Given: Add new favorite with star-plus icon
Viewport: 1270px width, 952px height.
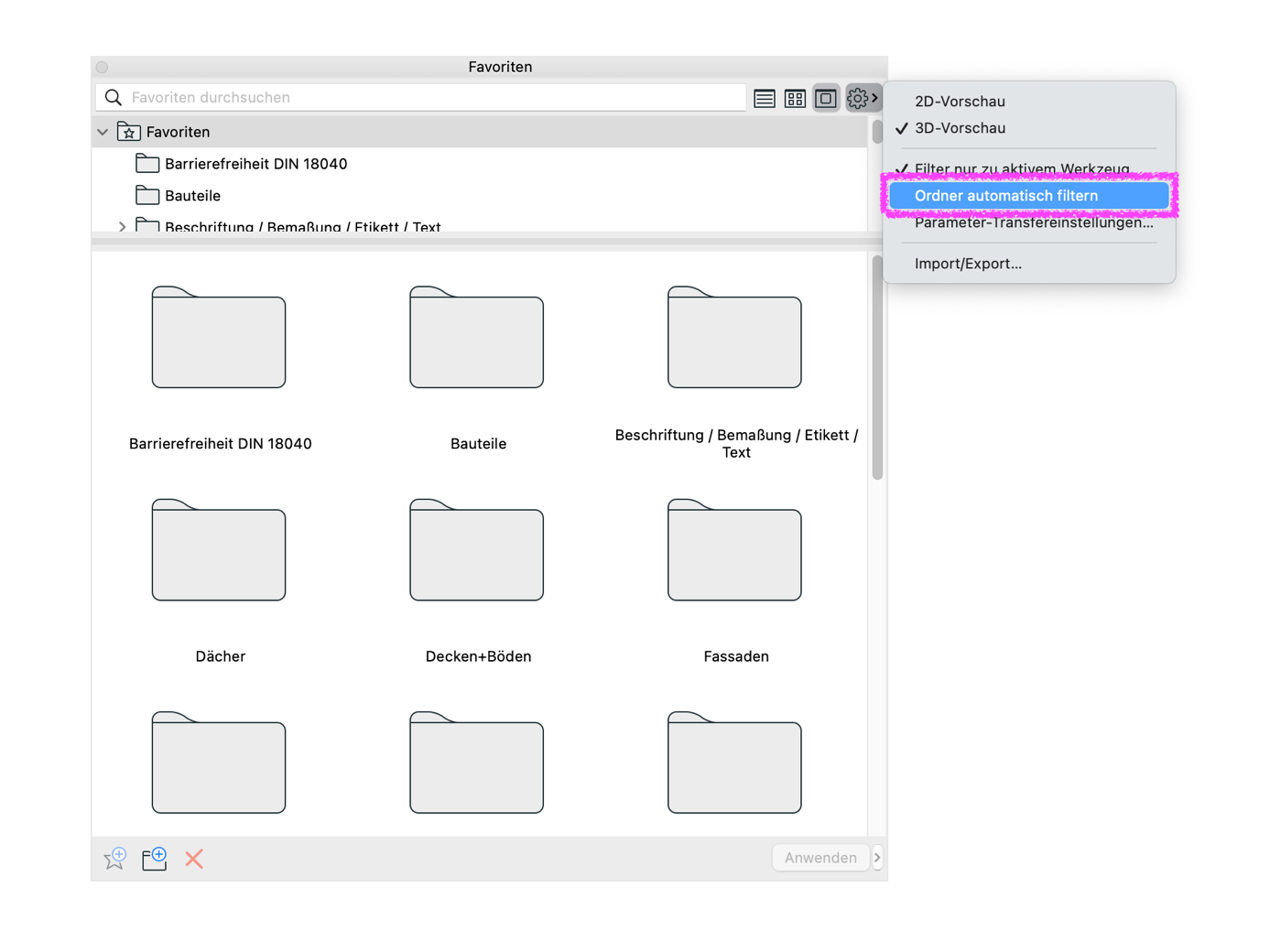Looking at the screenshot, I should pos(115,858).
